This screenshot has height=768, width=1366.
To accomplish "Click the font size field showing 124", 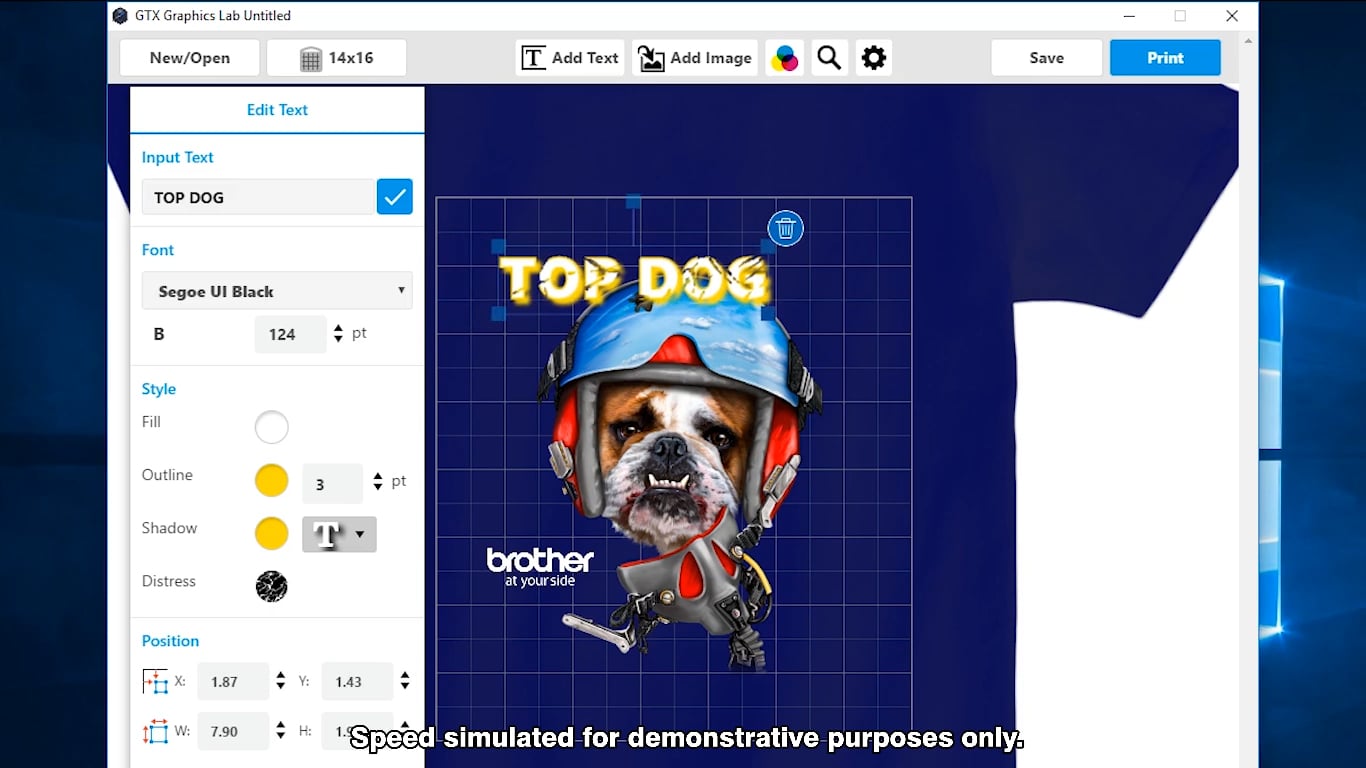I will pyautogui.click(x=290, y=334).
